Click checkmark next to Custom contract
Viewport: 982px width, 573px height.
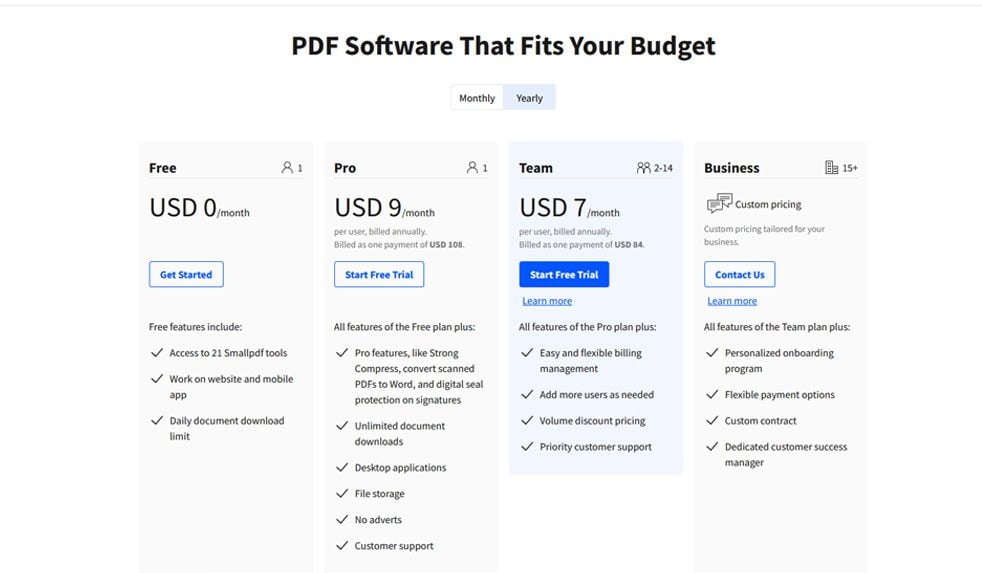click(712, 421)
